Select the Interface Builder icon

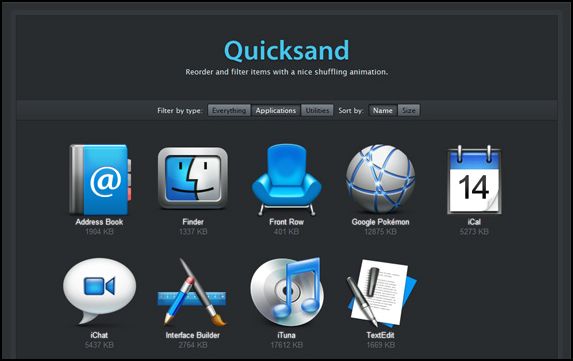click(192, 292)
